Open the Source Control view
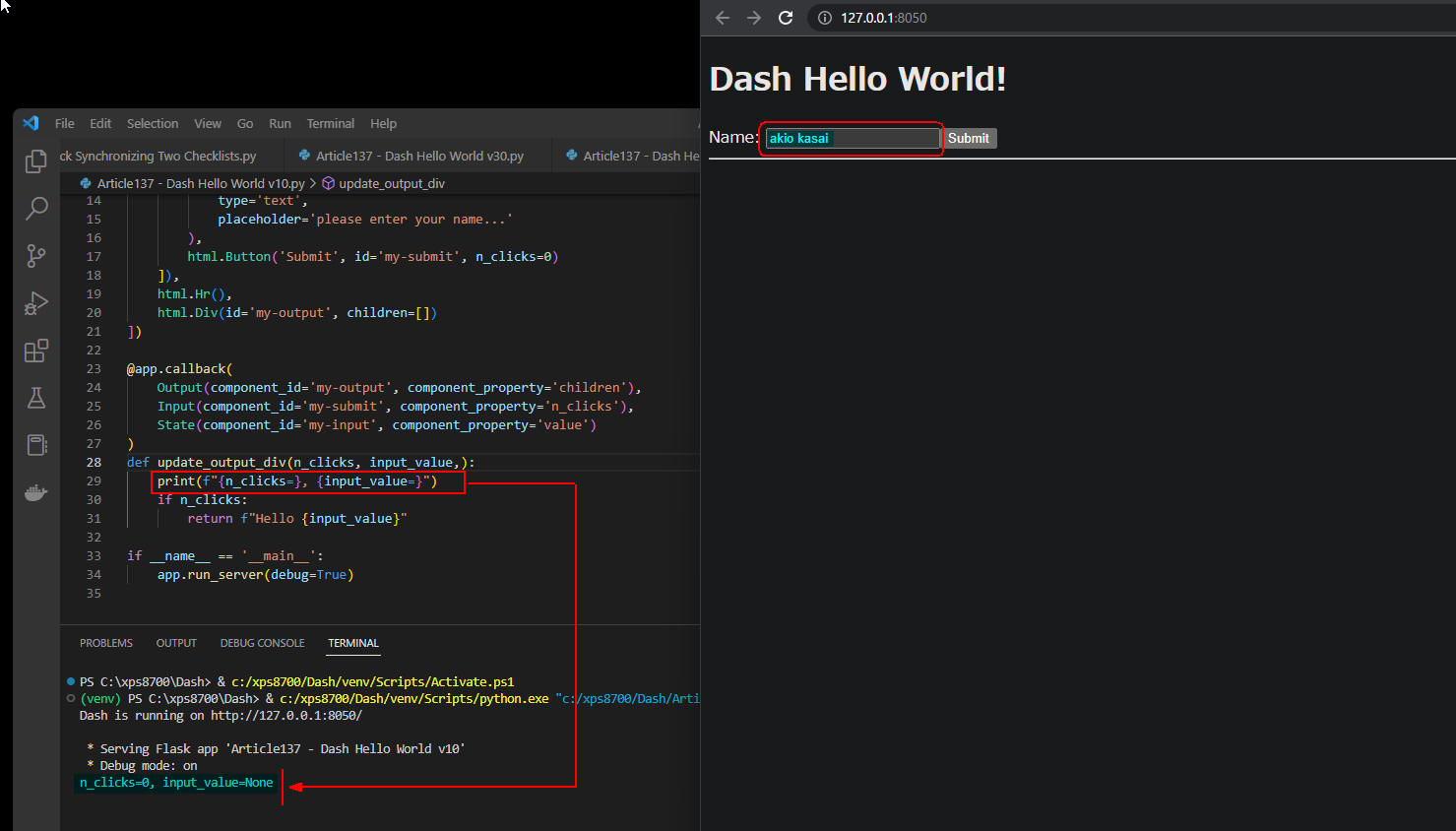Screen dimensions: 1456x831 pyautogui.click(x=36, y=256)
